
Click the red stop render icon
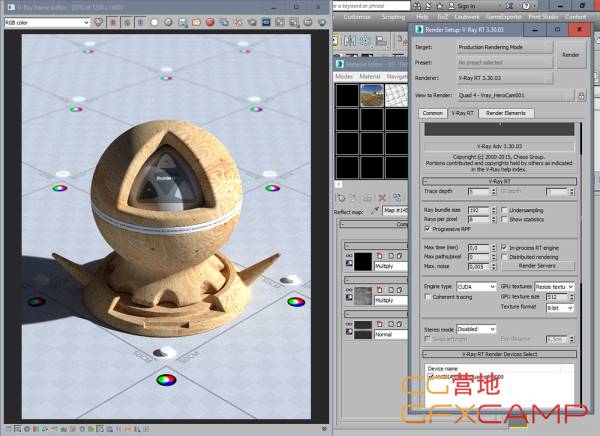click(x=210, y=23)
